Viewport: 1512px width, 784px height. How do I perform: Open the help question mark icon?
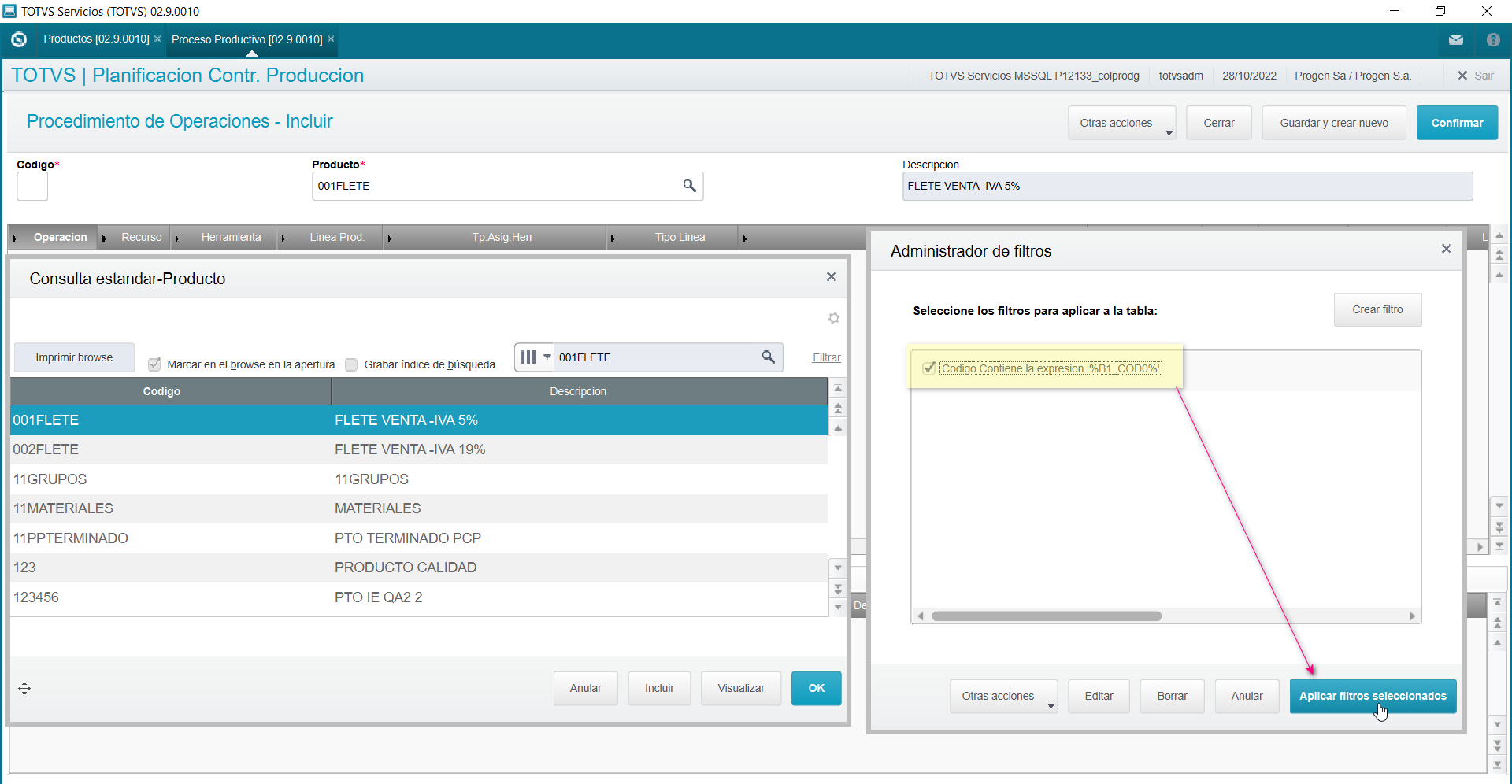point(1493,39)
